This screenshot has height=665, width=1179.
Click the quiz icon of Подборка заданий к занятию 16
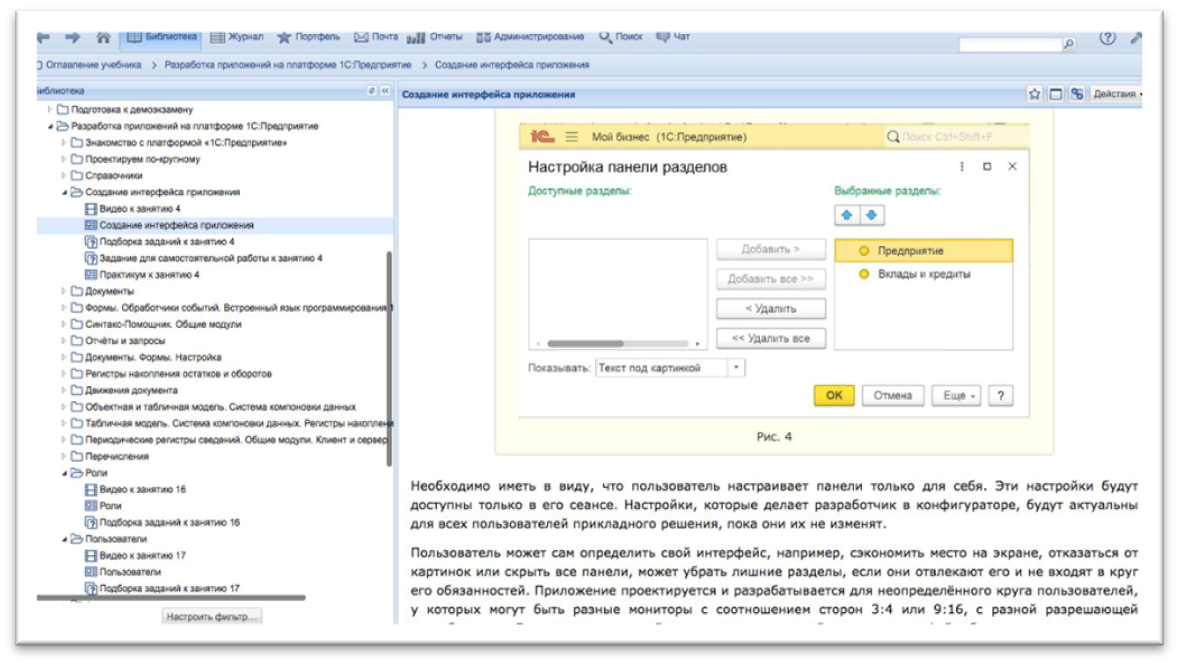click(91, 522)
